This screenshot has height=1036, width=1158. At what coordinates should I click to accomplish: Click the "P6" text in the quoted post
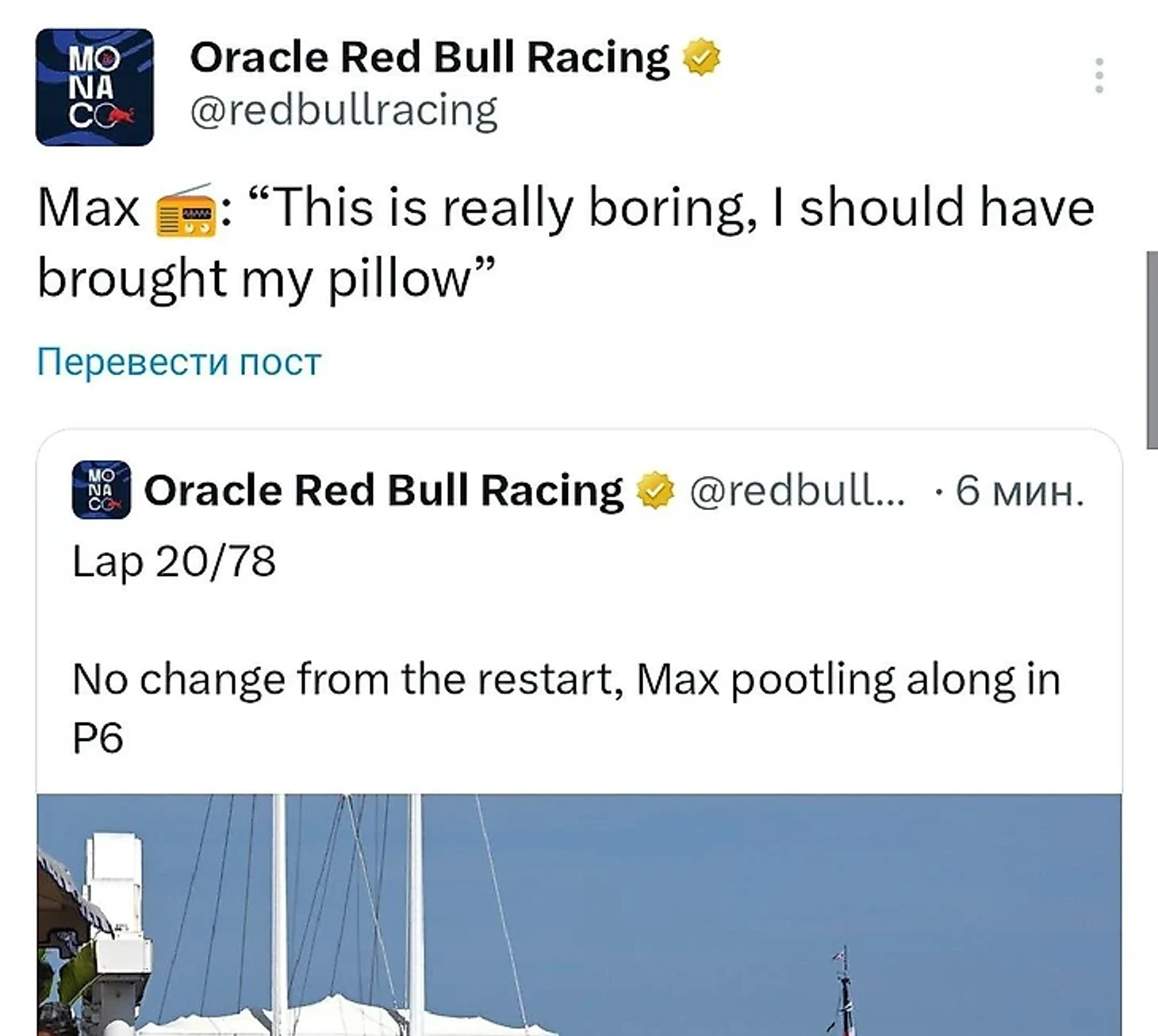tap(98, 739)
